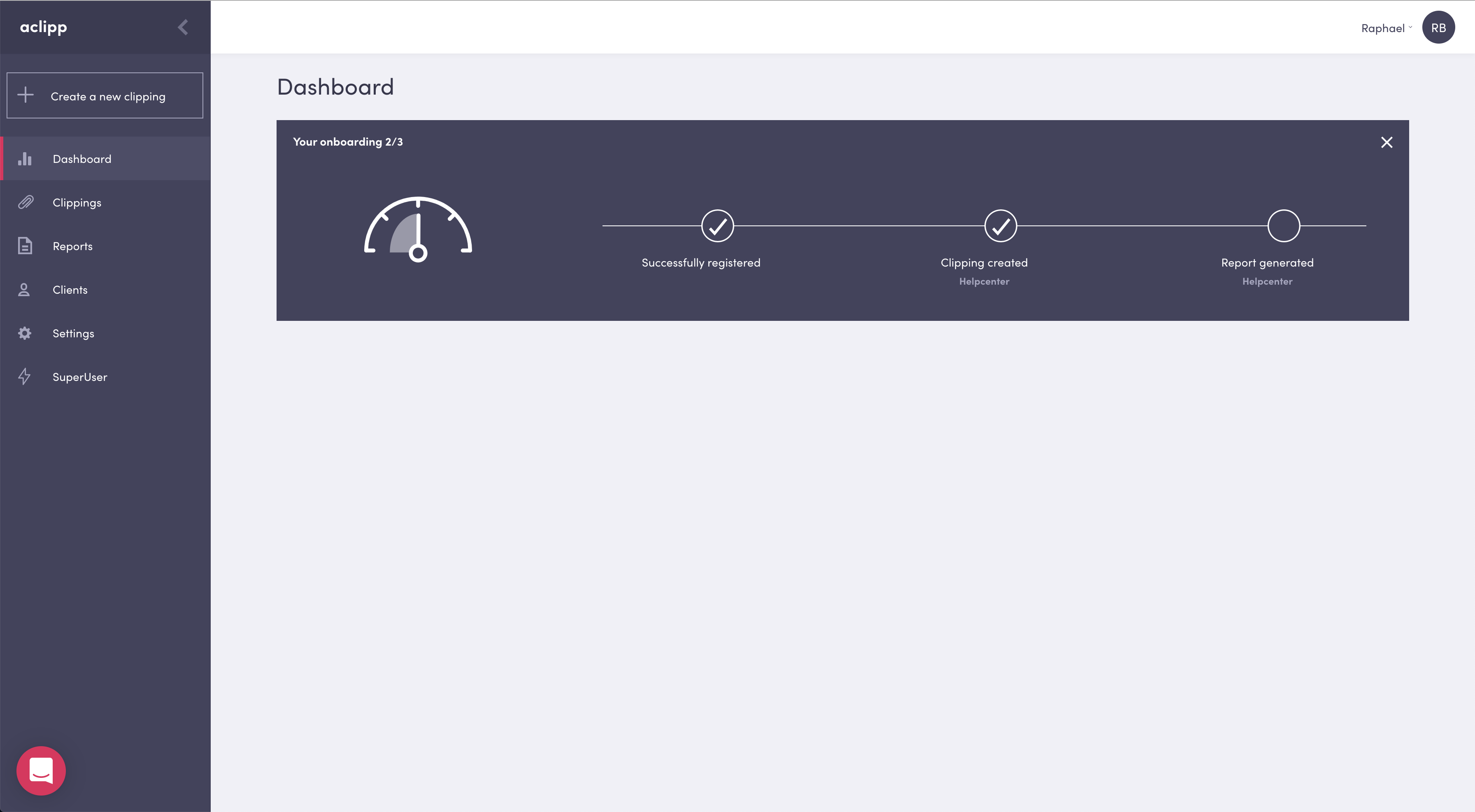Click the Dashboard bar chart icon
This screenshot has width=1475, height=812.
coord(25,159)
